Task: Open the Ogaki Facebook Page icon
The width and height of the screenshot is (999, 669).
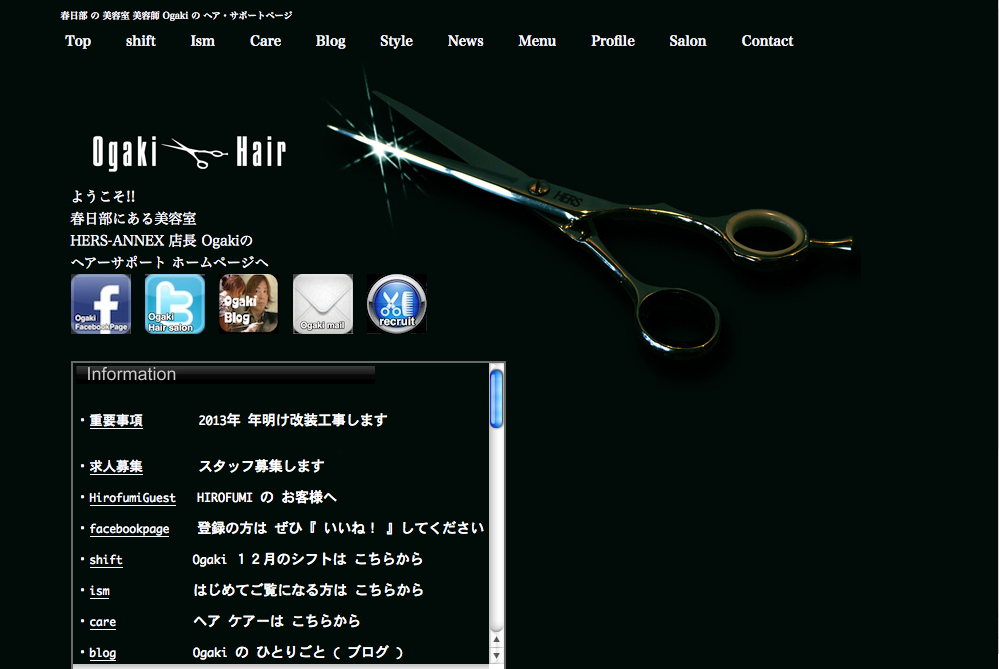Action: [101, 304]
